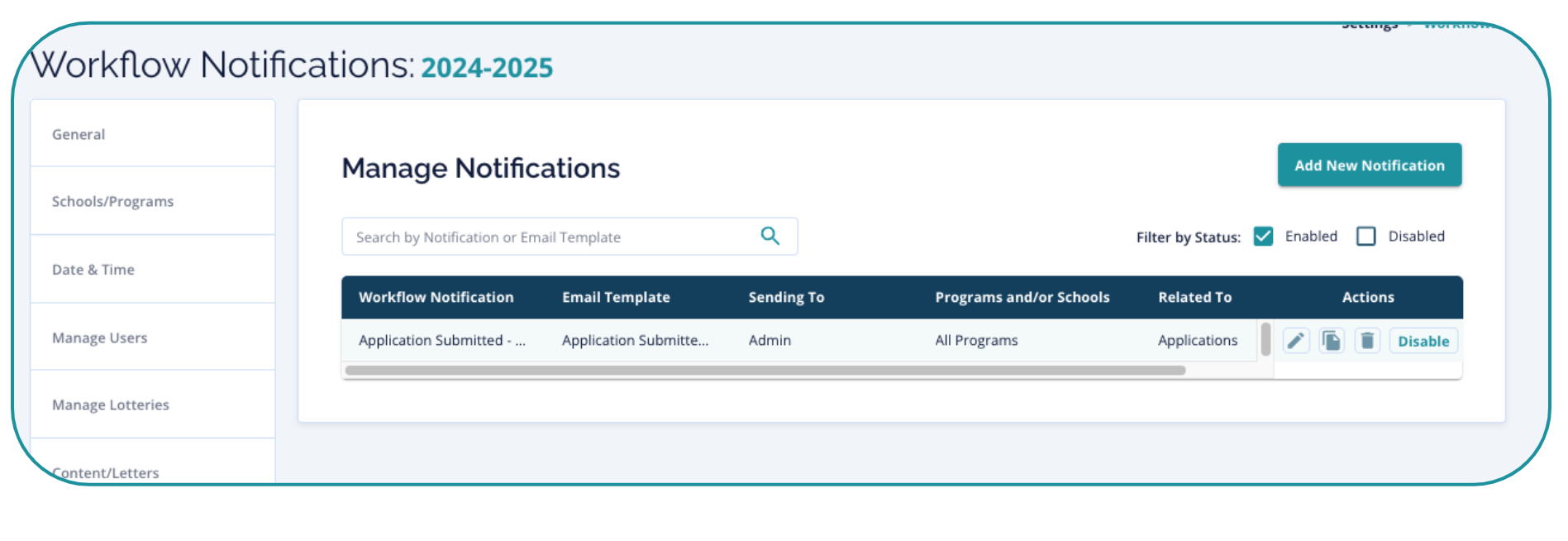
Task: Delete the notification with the trash icon
Action: click(x=1367, y=341)
